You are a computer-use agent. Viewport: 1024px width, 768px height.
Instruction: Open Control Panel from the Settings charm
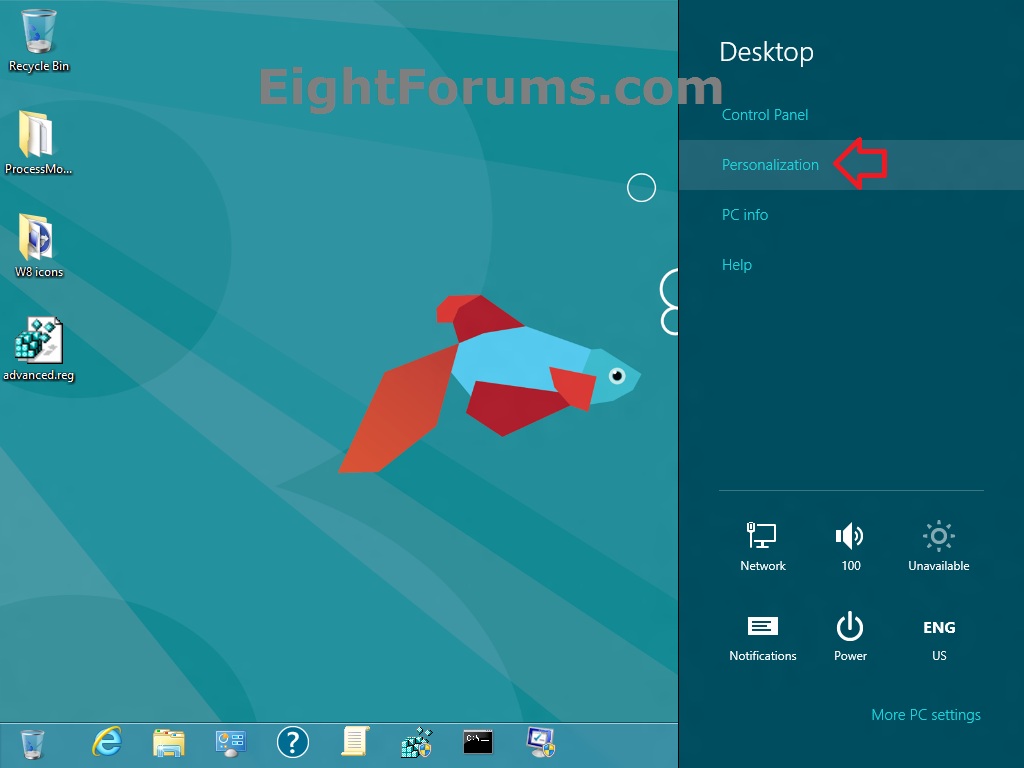point(765,115)
